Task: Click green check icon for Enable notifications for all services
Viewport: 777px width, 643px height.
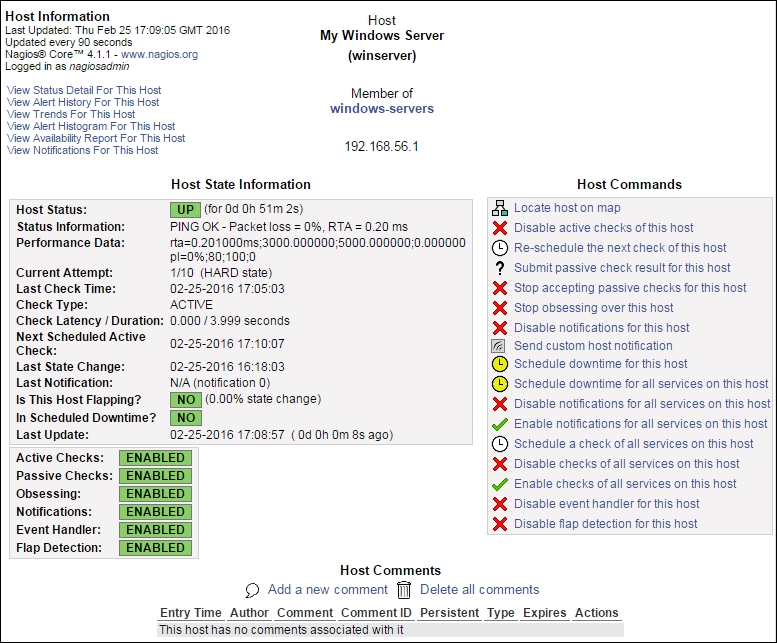Action: click(x=500, y=424)
